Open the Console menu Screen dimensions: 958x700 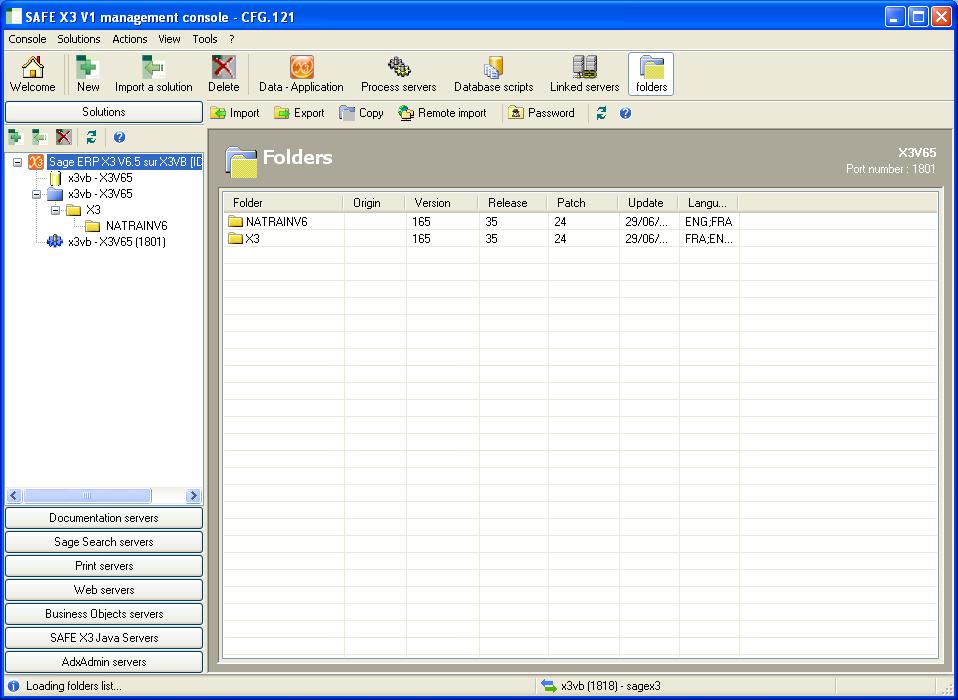(x=27, y=39)
